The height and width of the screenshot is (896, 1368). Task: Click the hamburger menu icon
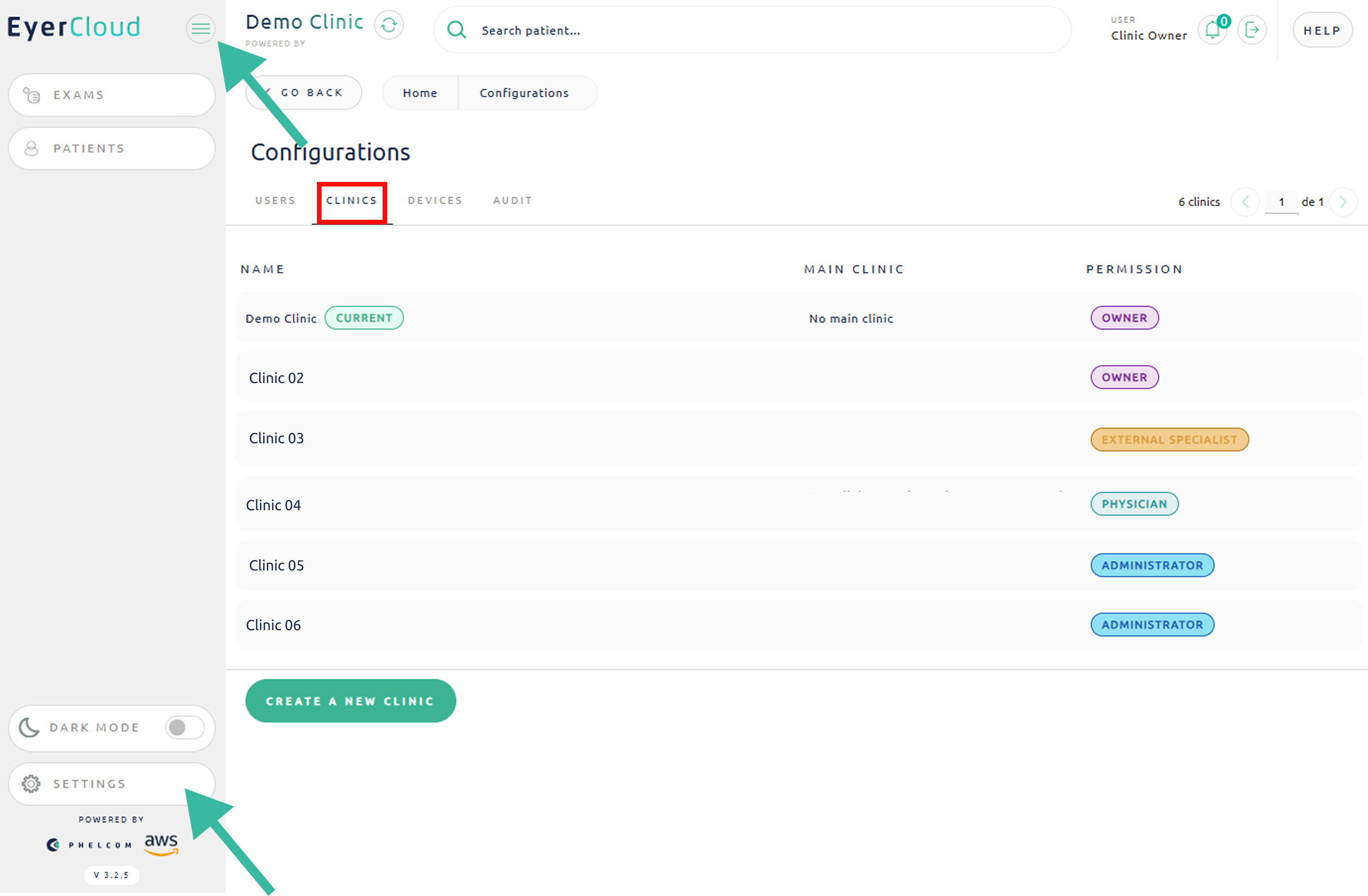[x=200, y=28]
